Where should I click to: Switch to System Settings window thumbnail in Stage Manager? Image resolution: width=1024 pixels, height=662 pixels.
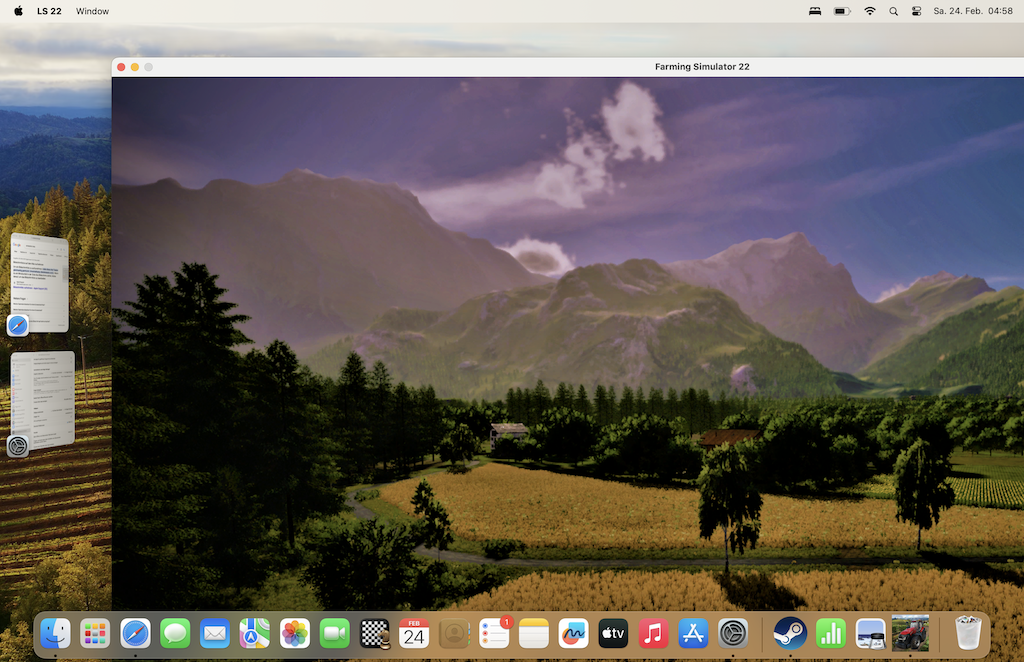(42, 400)
